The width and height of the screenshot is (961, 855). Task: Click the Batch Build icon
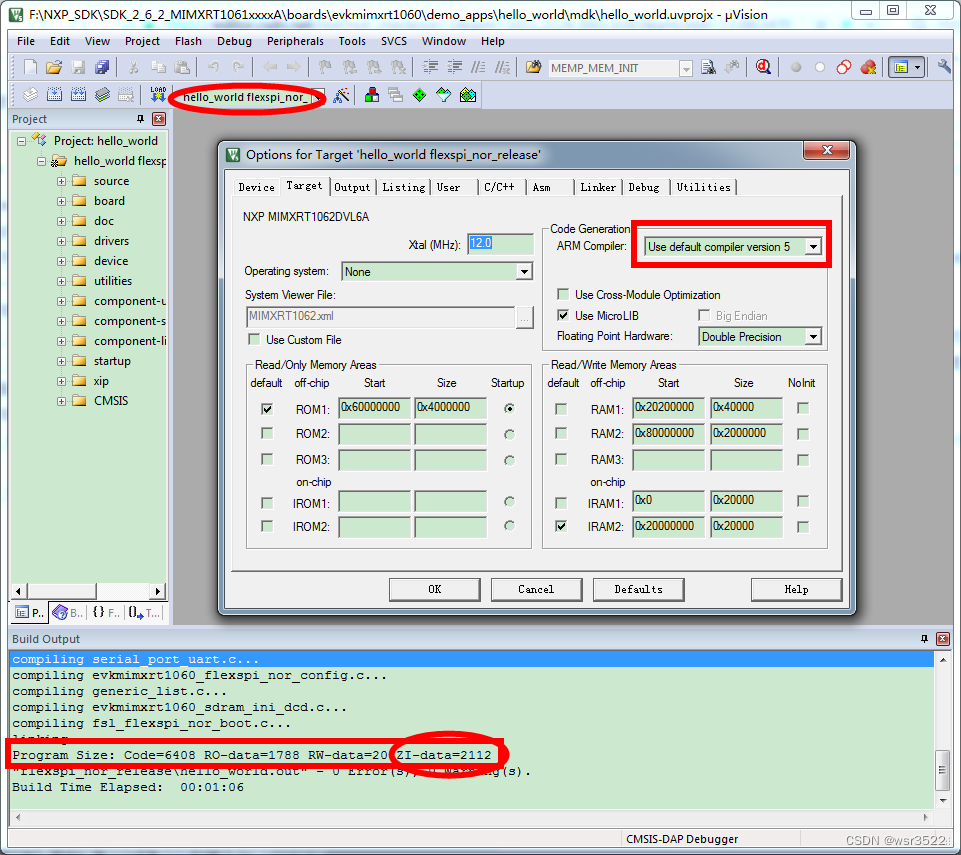pos(102,95)
